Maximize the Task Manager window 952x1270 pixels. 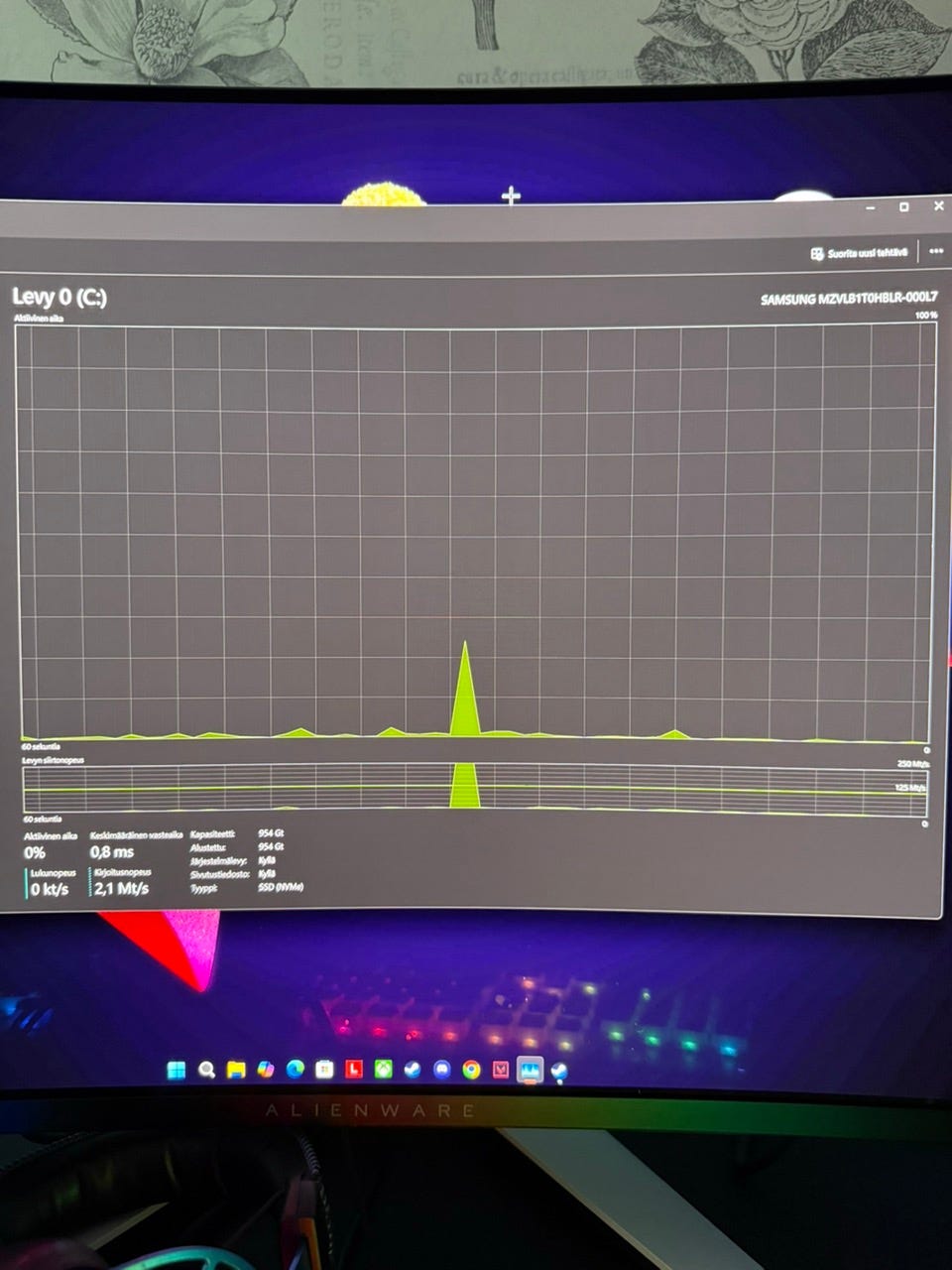pos(903,207)
